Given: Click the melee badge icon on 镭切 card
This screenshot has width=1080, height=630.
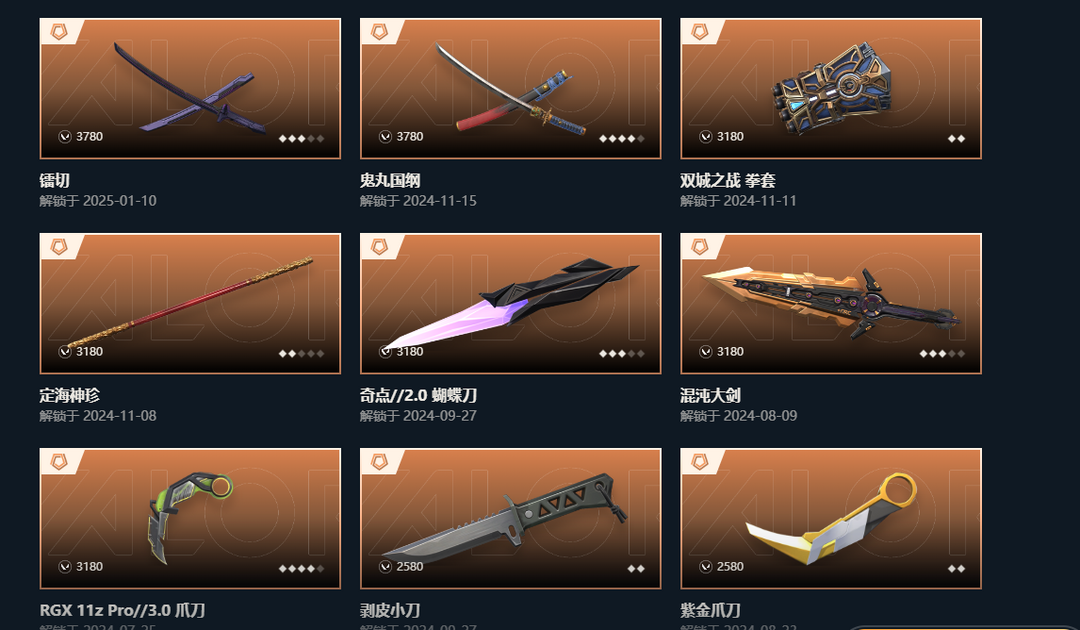Looking at the screenshot, I should pos(59,32).
